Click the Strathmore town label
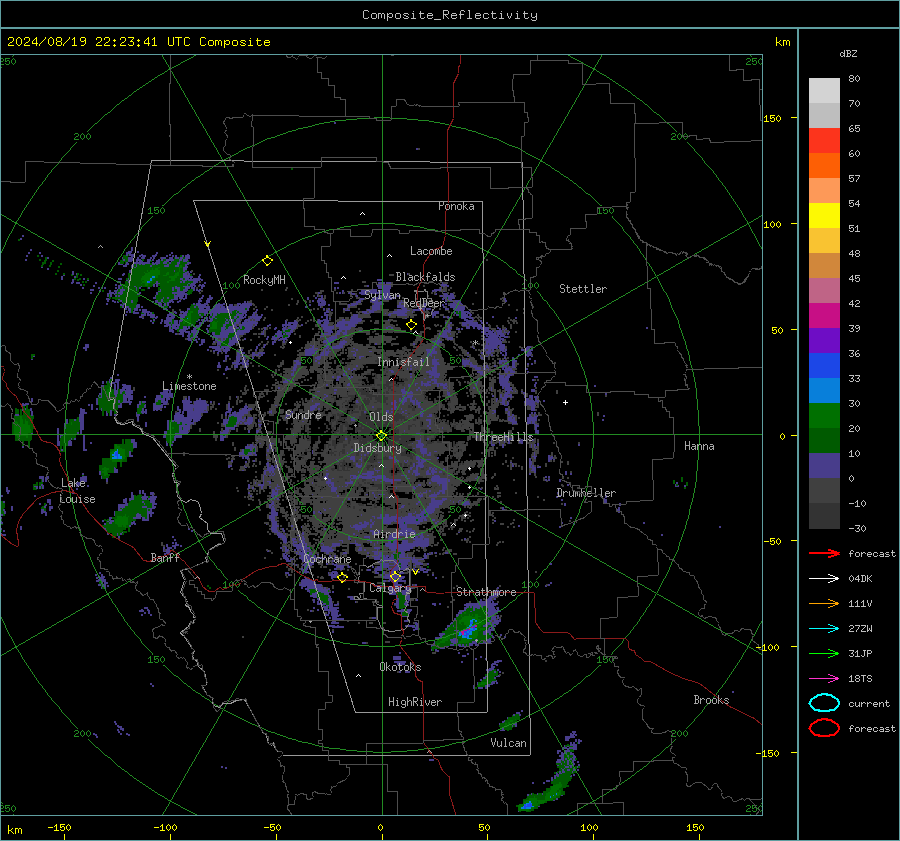 pos(486,592)
